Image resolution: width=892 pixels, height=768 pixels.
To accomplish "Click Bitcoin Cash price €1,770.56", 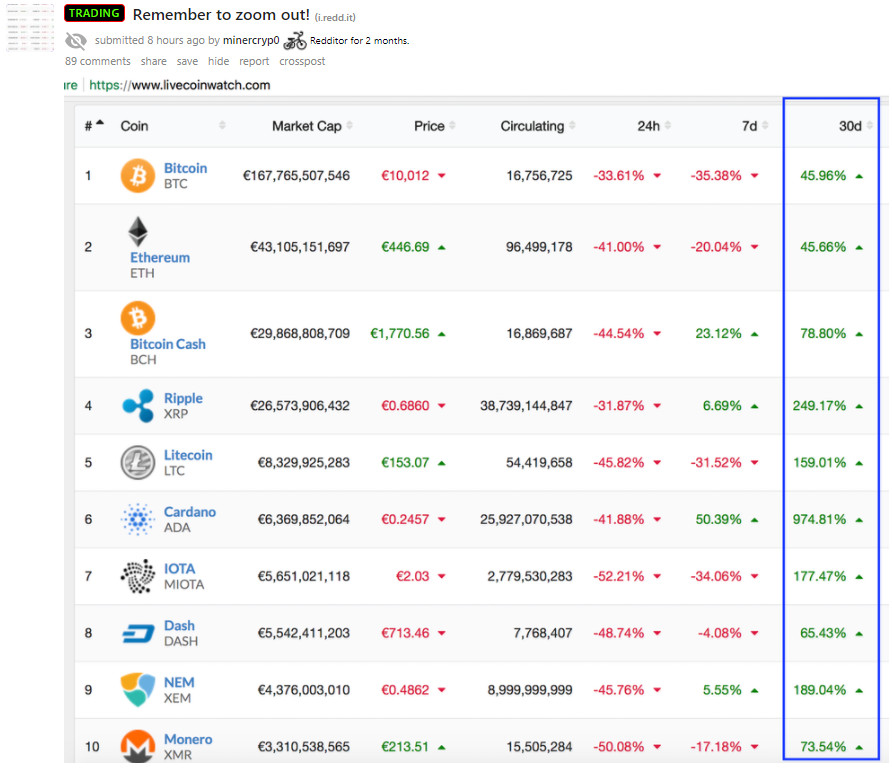I will pos(400,333).
